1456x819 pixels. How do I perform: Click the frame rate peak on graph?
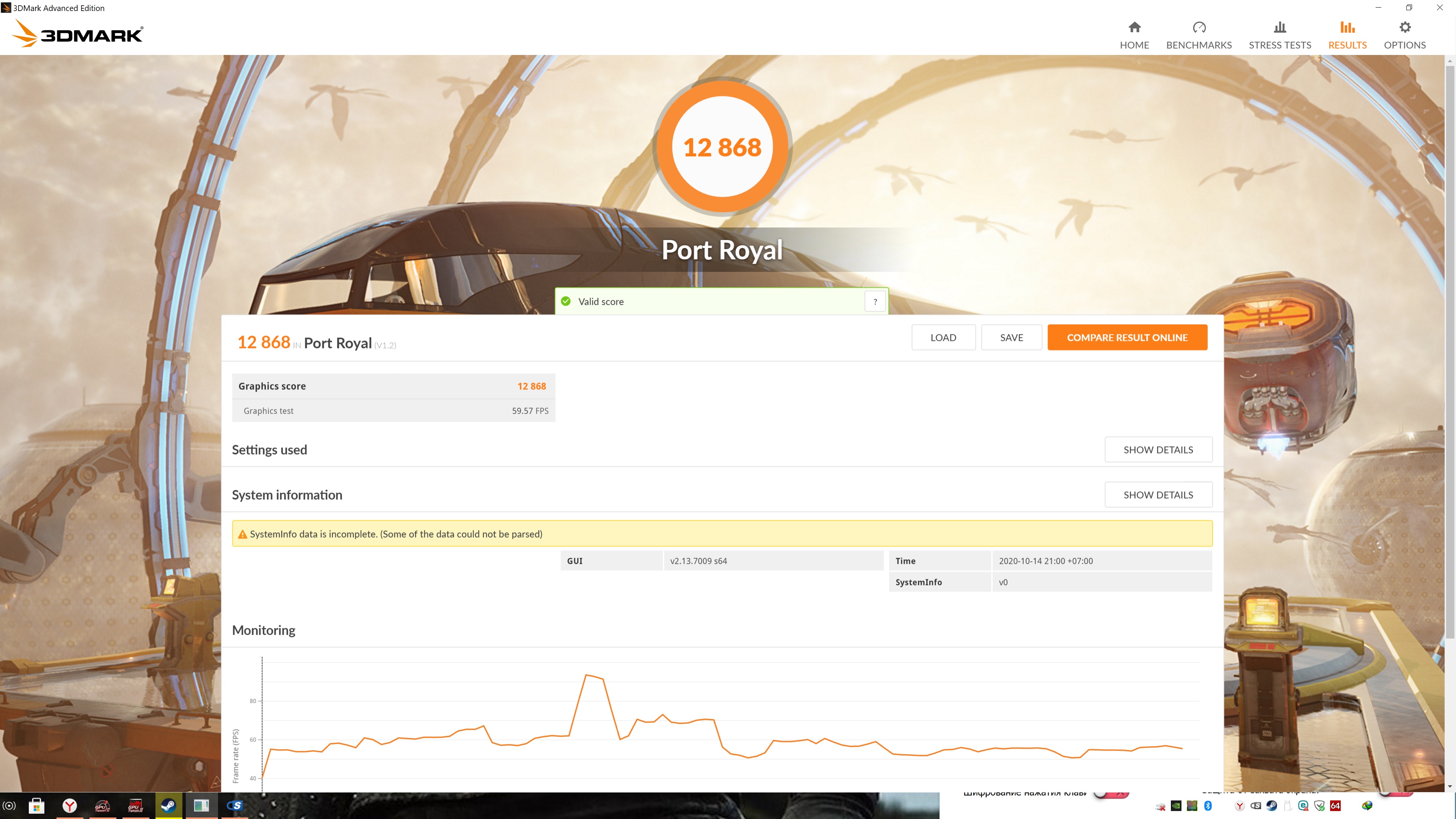click(587, 675)
